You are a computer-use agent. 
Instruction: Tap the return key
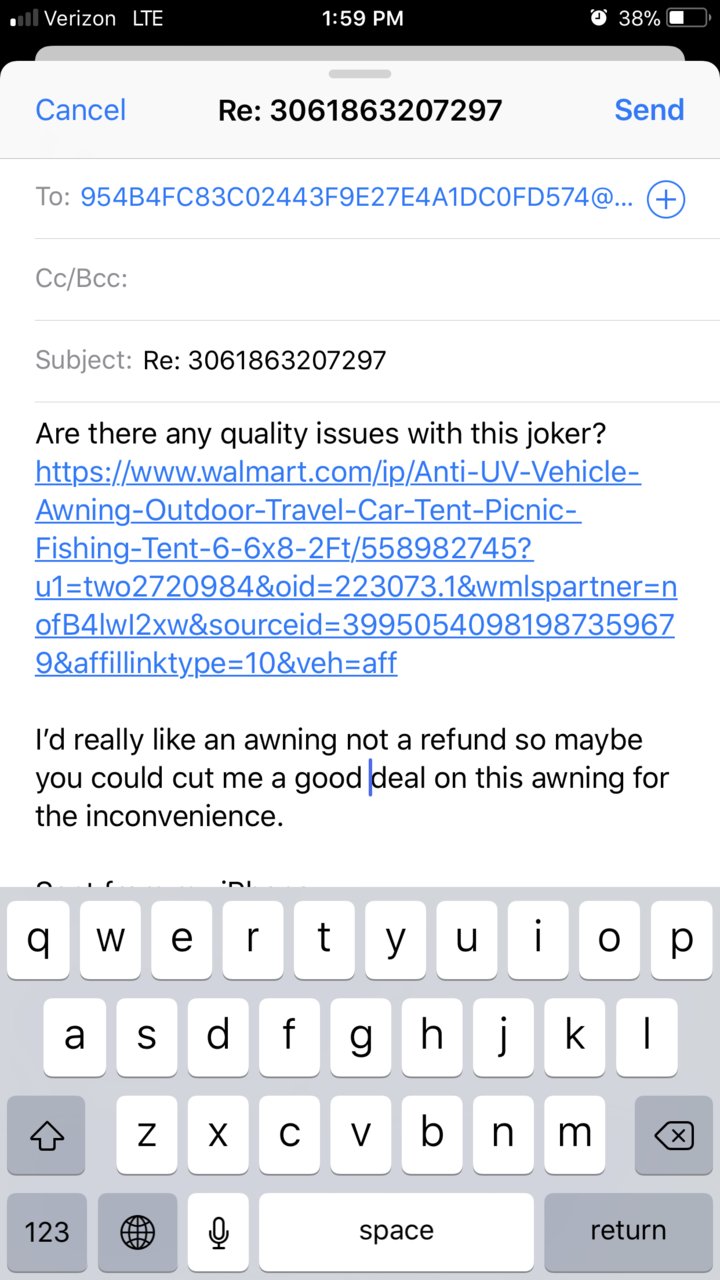(x=628, y=1231)
